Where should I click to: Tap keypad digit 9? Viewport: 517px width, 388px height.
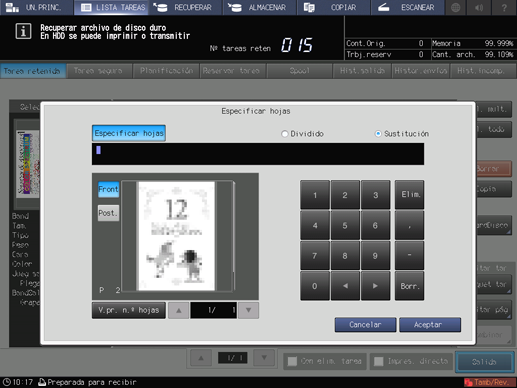pos(375,256)
